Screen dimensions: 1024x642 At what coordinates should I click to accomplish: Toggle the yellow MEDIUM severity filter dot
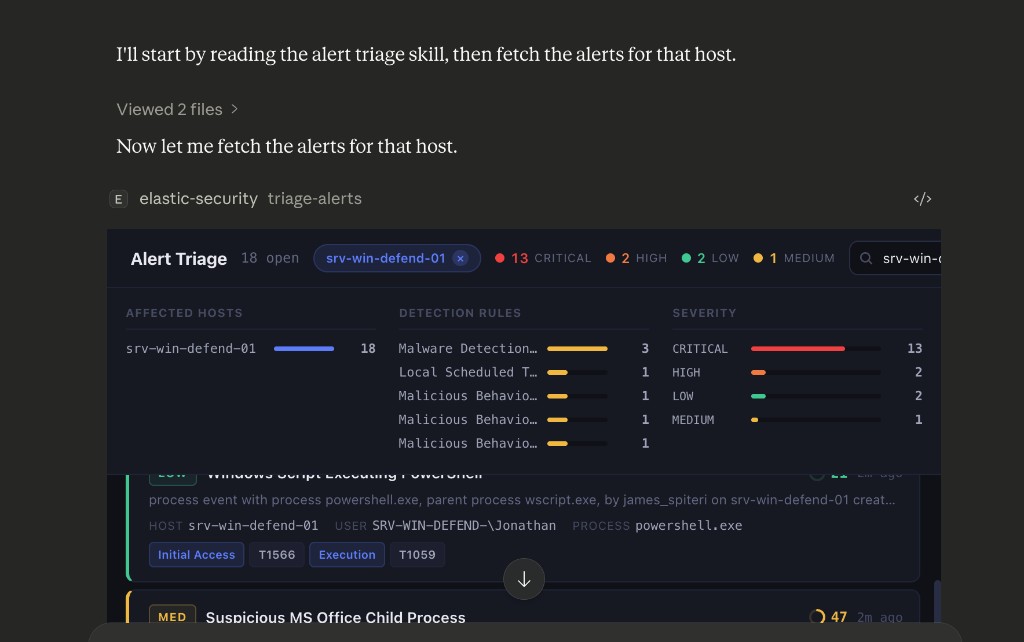[x=757, y=257]
